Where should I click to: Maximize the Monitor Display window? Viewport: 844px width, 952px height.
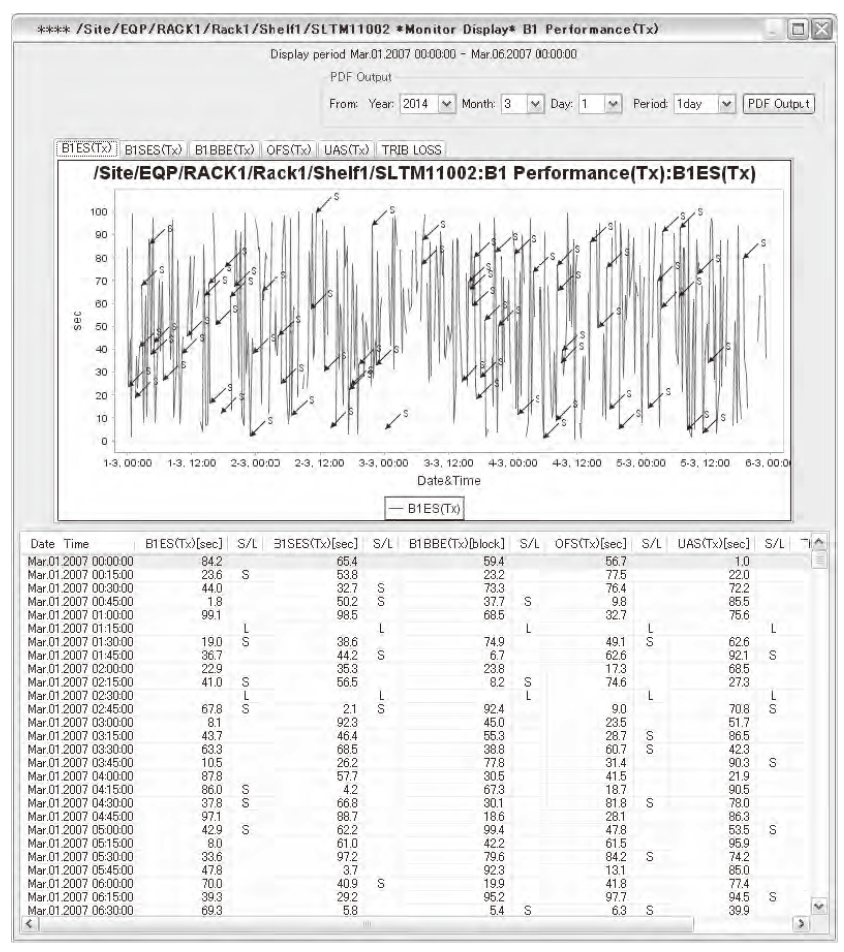798,29
